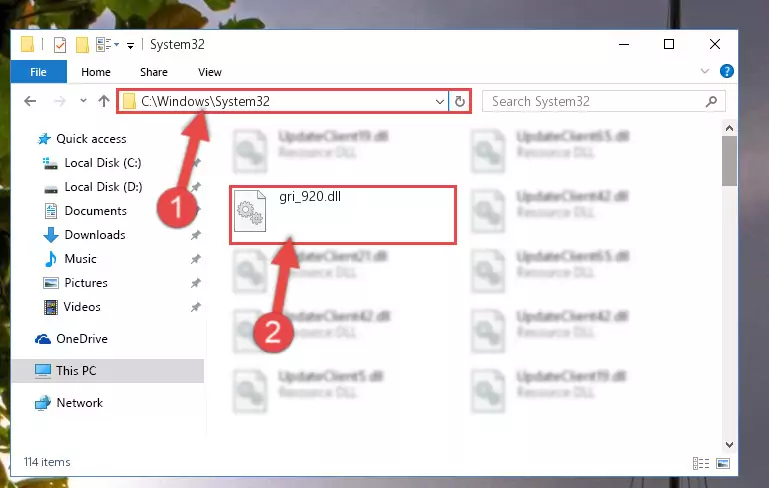
Task: Click the pin icon beside Pictures
Action: 196,283
